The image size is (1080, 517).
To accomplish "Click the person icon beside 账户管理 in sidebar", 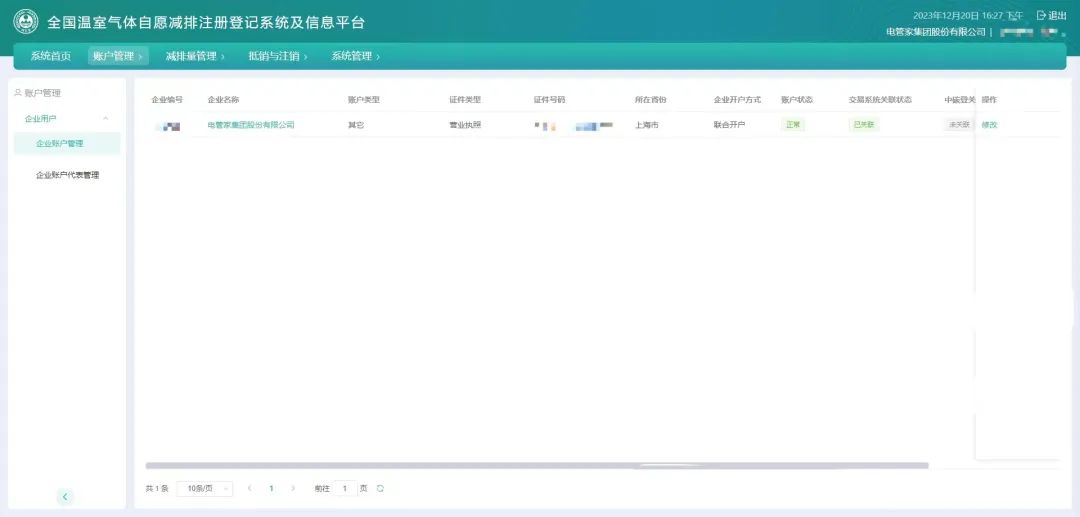I will coord(17,93).
